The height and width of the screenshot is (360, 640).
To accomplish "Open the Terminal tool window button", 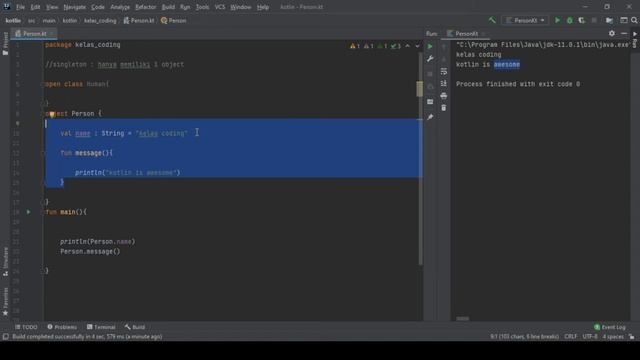I will tap(101, 327).
